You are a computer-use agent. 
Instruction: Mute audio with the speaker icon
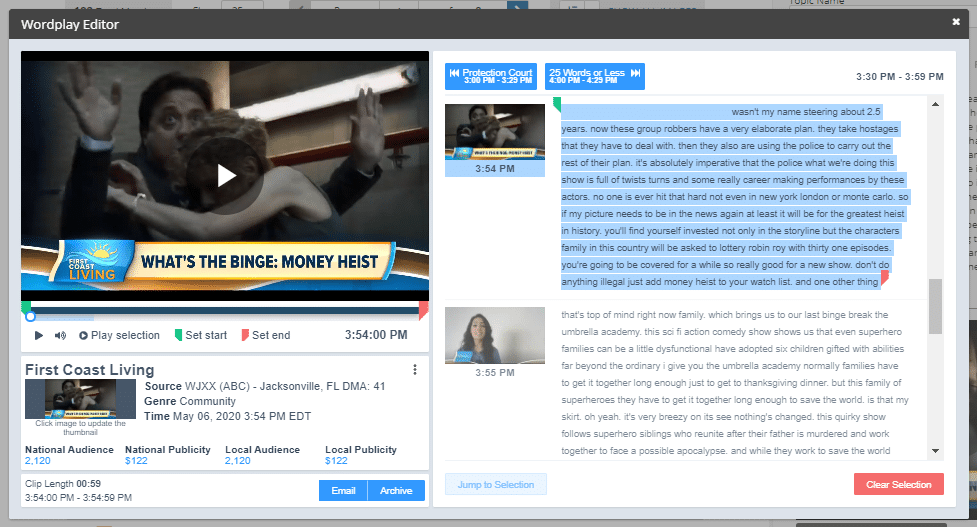60,335
